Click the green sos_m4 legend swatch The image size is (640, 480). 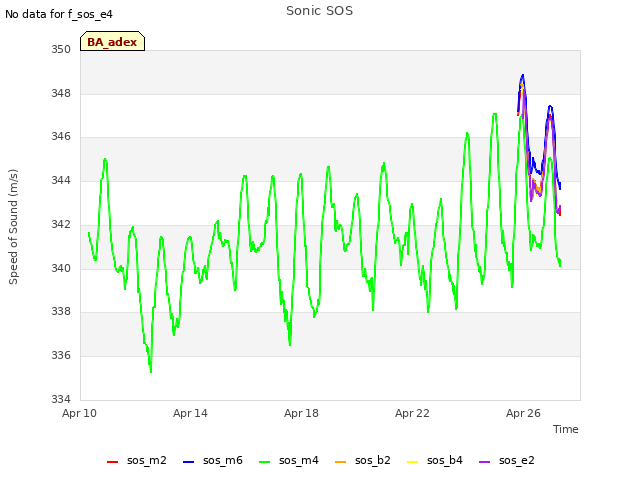(x=264, y=462)
